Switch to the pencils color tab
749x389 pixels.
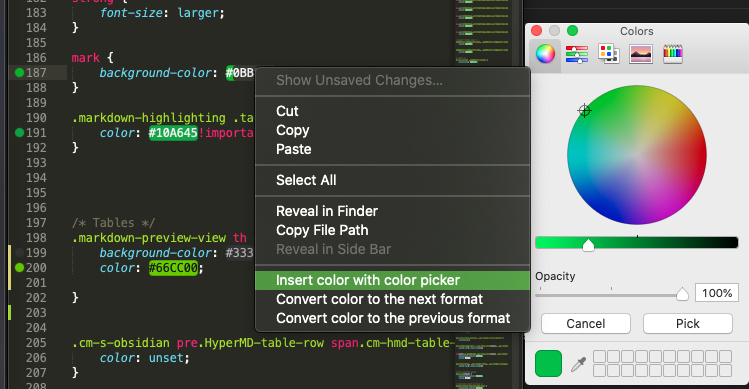click(x=673, y=54)
